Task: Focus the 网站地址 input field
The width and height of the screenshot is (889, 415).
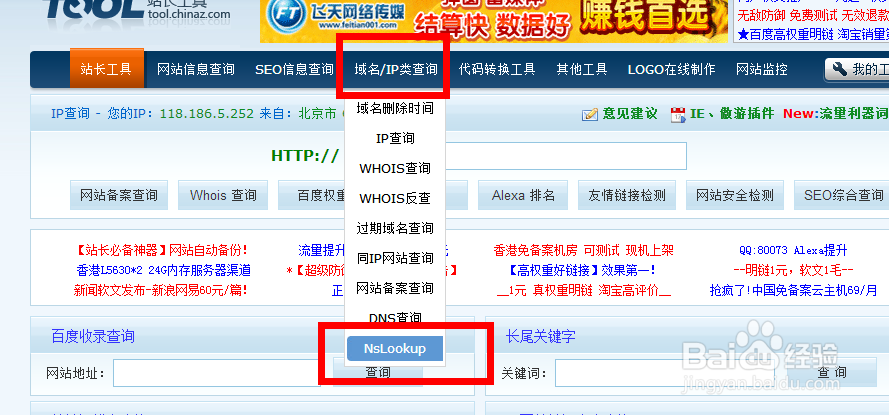Action: 217,373
